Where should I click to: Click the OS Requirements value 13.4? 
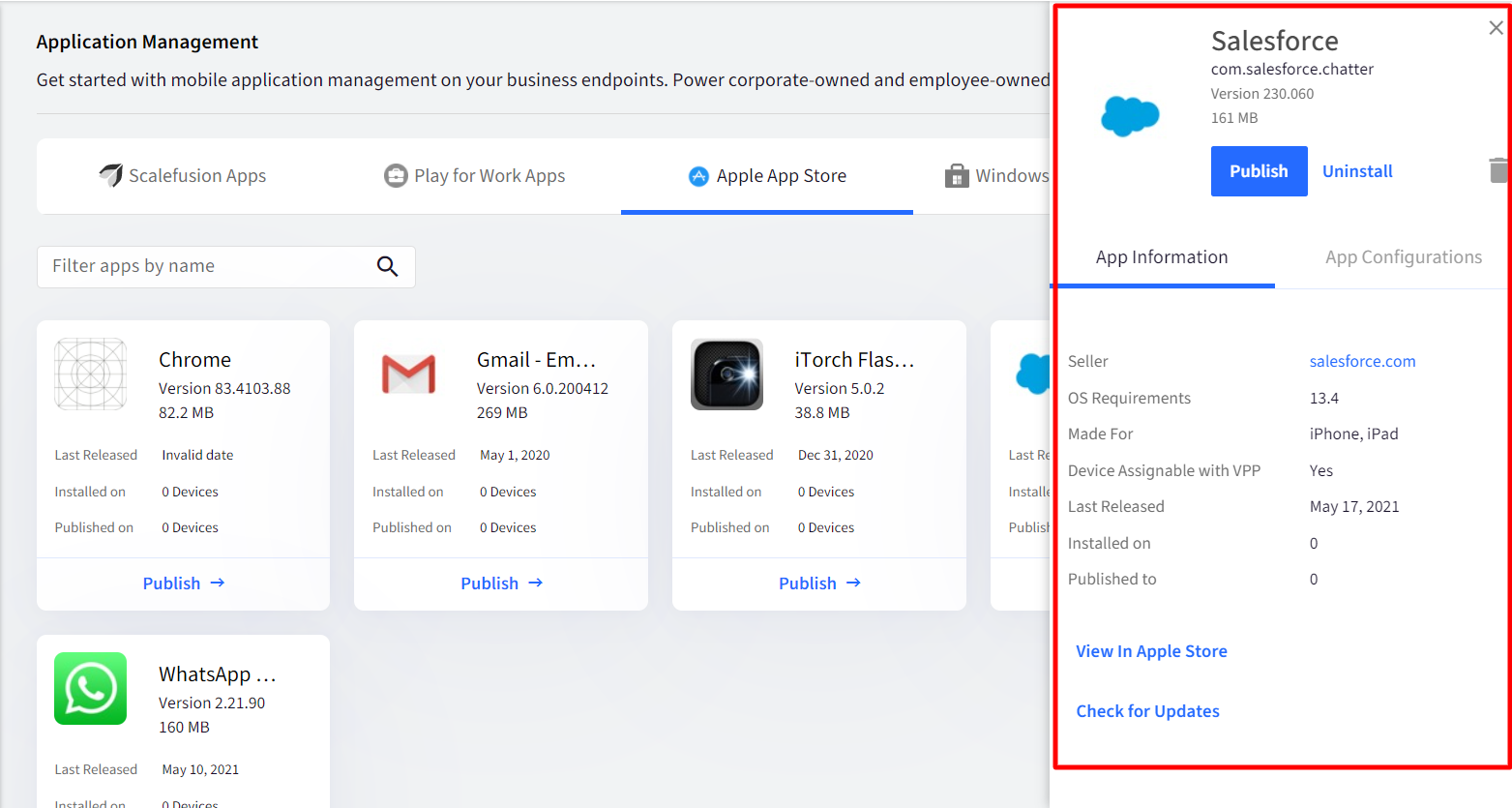(x=1323, y=398)
